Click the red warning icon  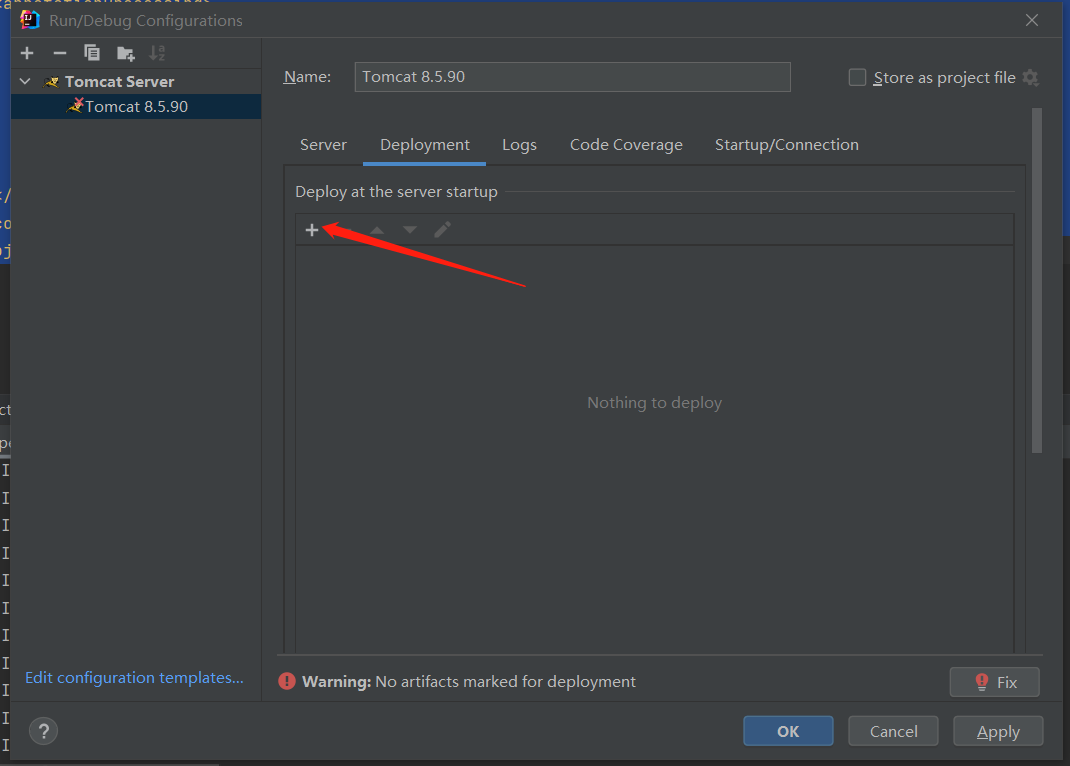click(x=287, y=681)
